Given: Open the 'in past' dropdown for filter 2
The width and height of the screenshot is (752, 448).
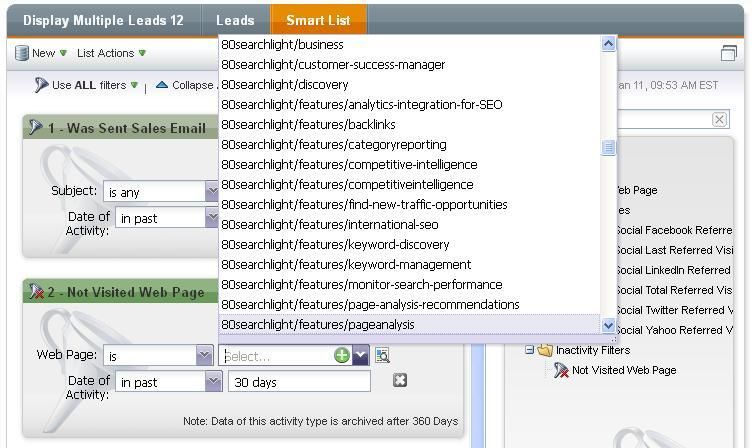Looking at the screenshot, I should point(213,381).
